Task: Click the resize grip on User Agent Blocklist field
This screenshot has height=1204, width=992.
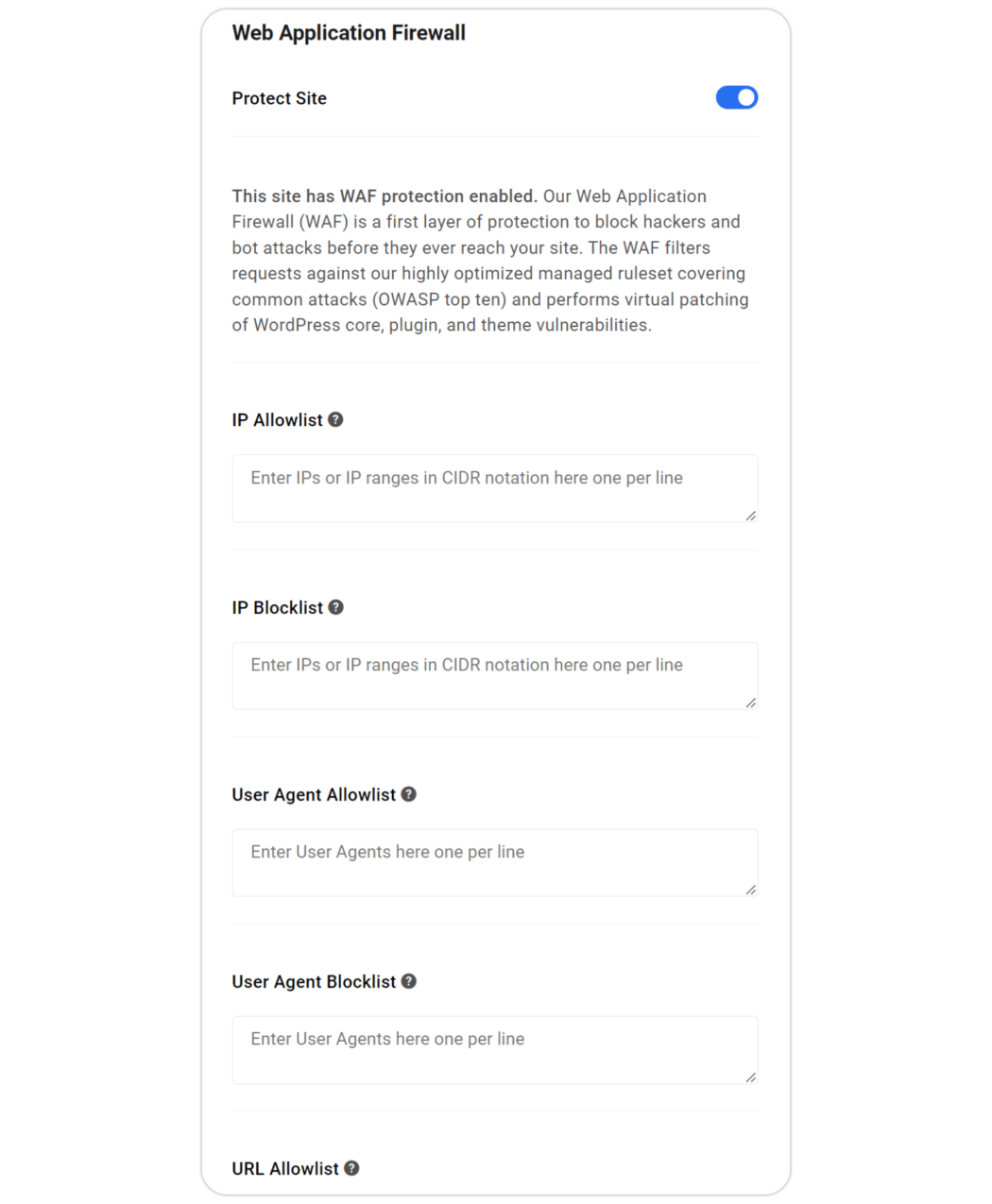Action: pos(752,1078)
